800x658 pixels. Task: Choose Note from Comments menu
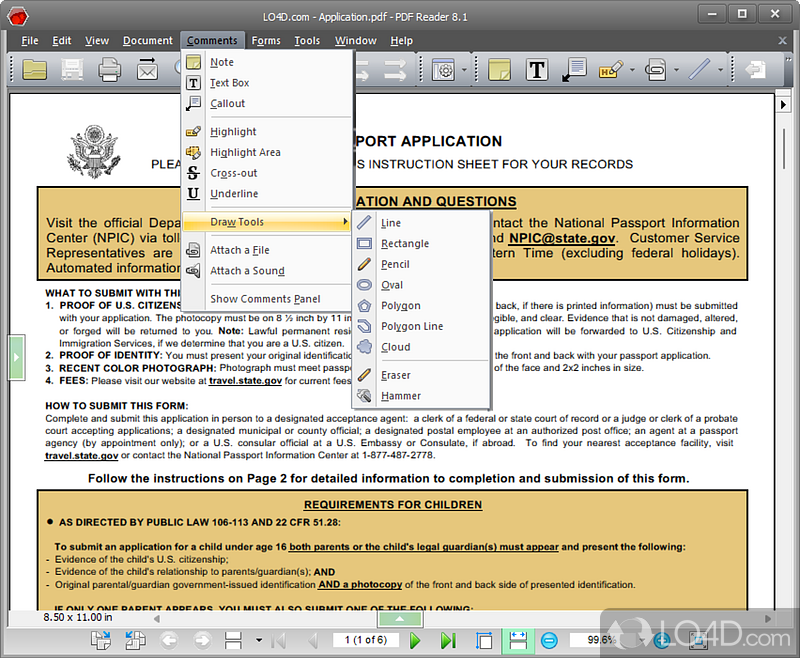(x=267, y=62)
